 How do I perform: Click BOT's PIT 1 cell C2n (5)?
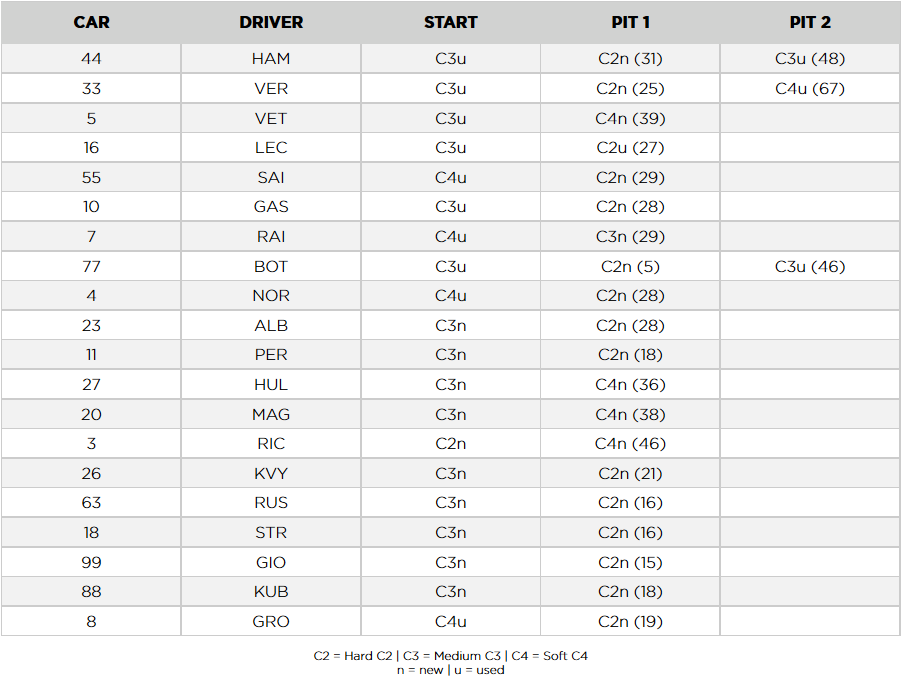pos(630,267)
